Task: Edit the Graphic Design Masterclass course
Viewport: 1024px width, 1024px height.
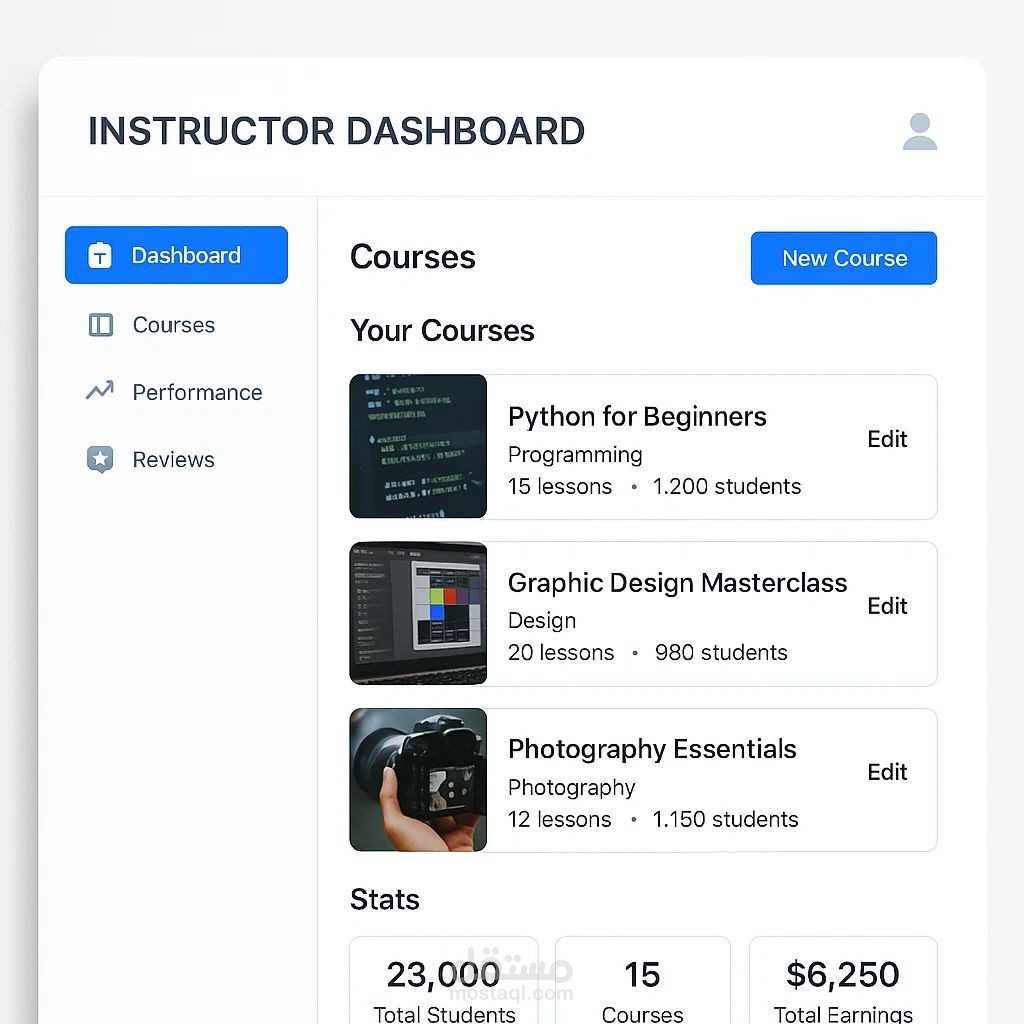Action: click(887, 606)
